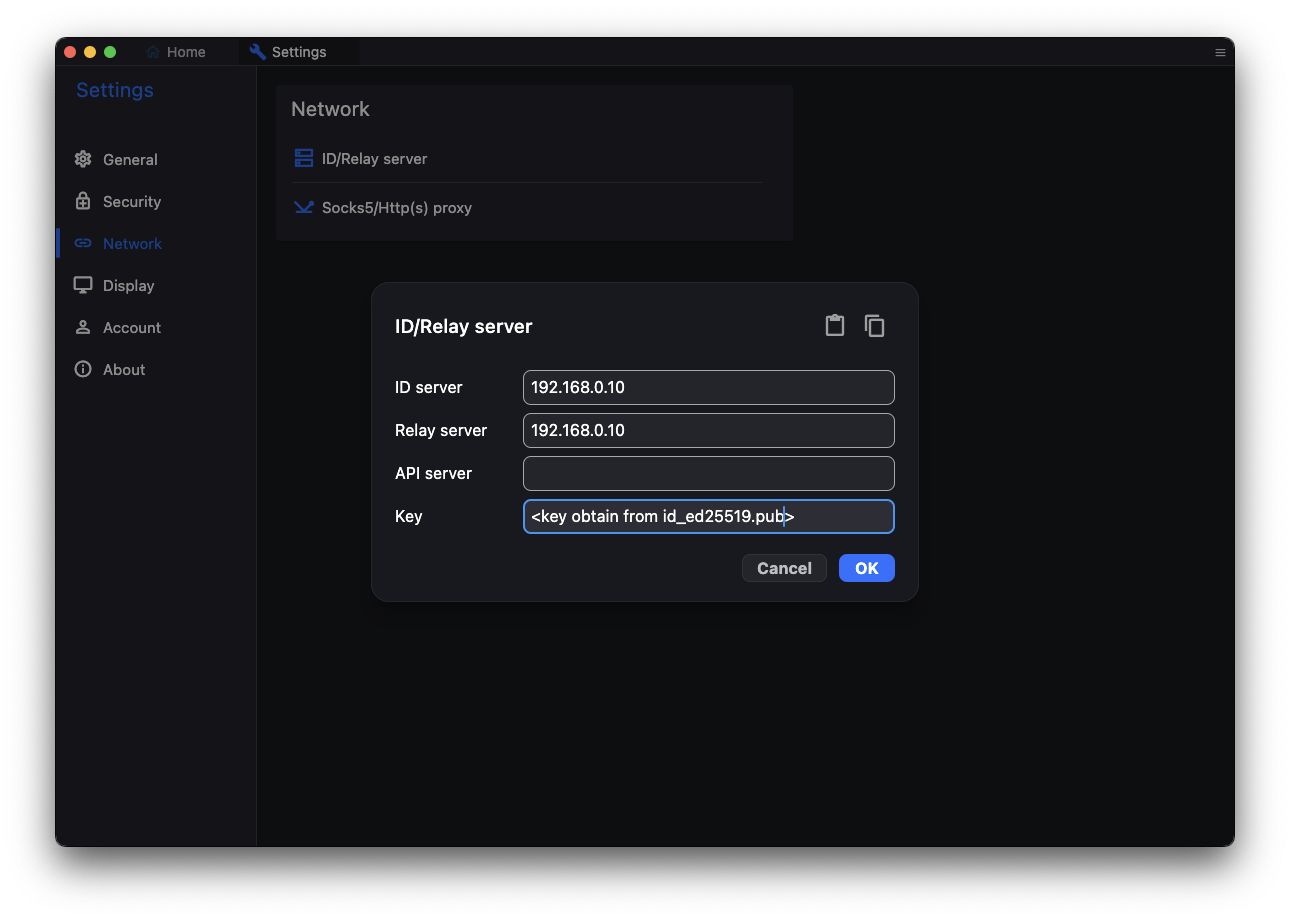
Task: Click the Account person icon in sidebar
Action: pyautogui.click(x=83, y=327)
